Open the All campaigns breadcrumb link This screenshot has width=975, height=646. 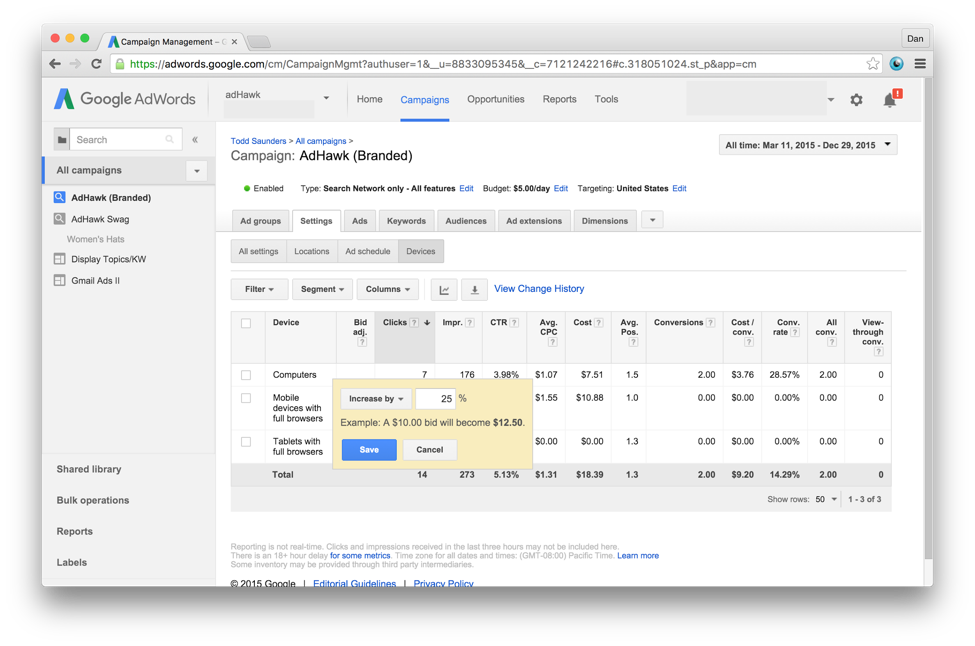(321, 141)
